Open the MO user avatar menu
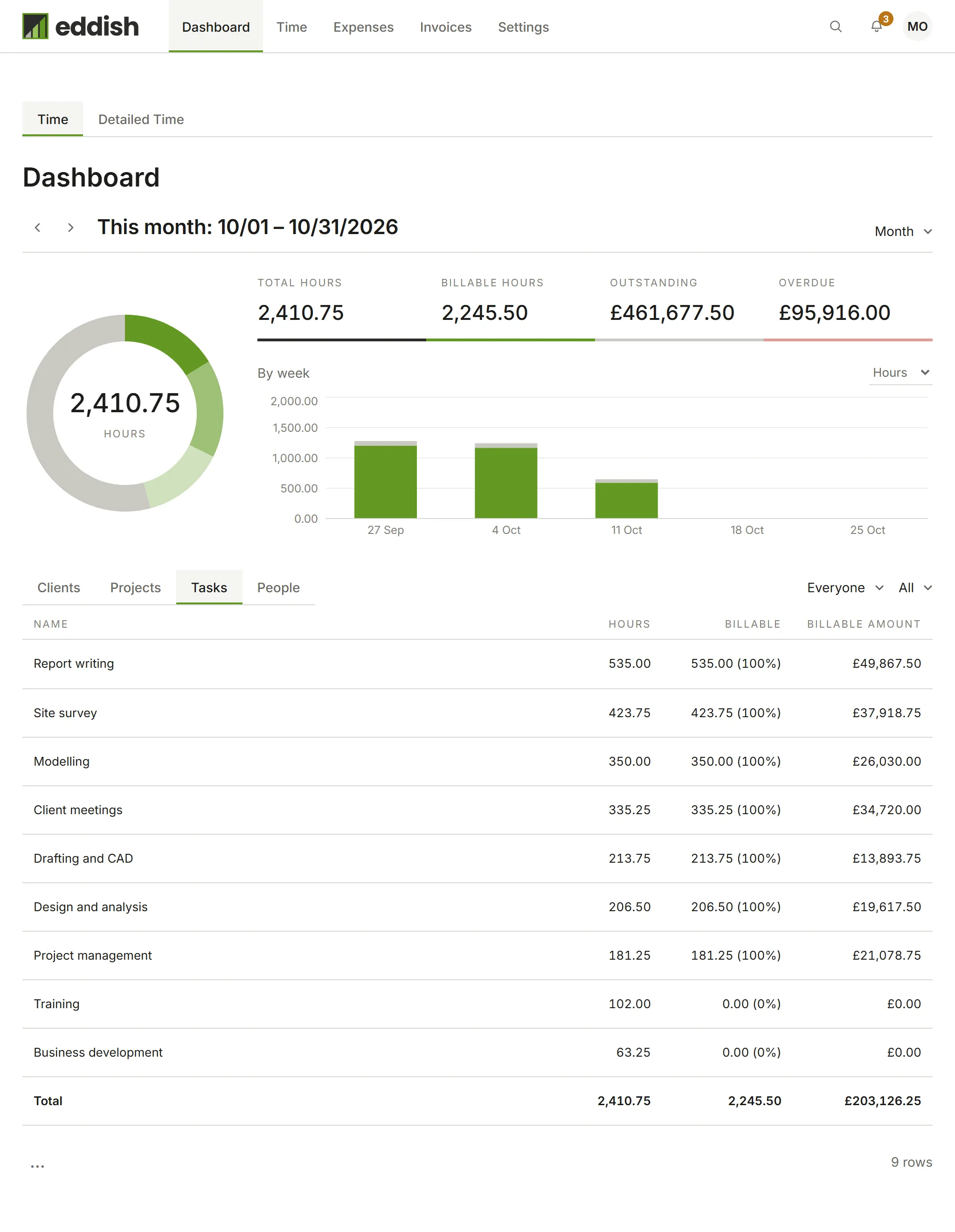This screenshot has width=955, height=1232. click(917, 27)
